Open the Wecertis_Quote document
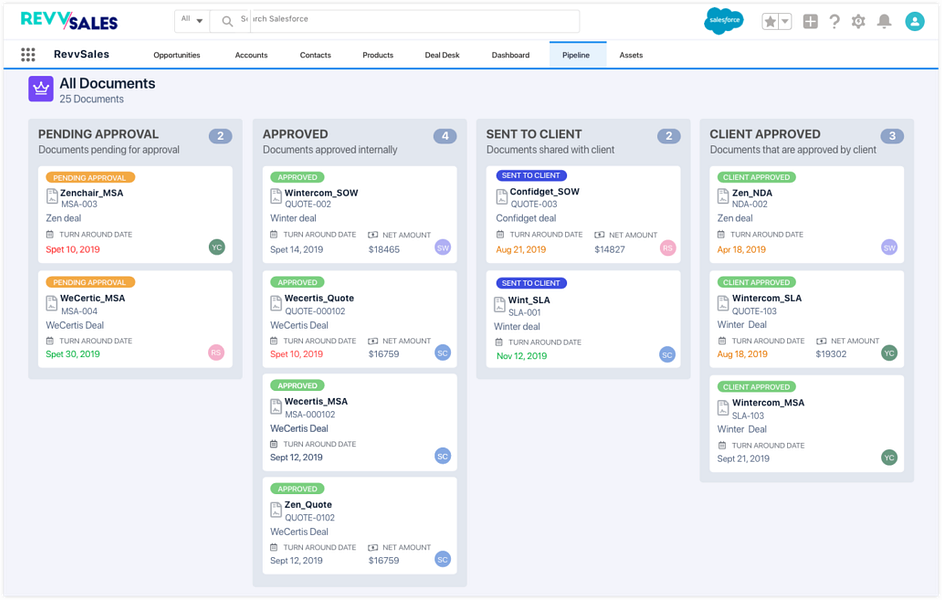 (319, 298)
